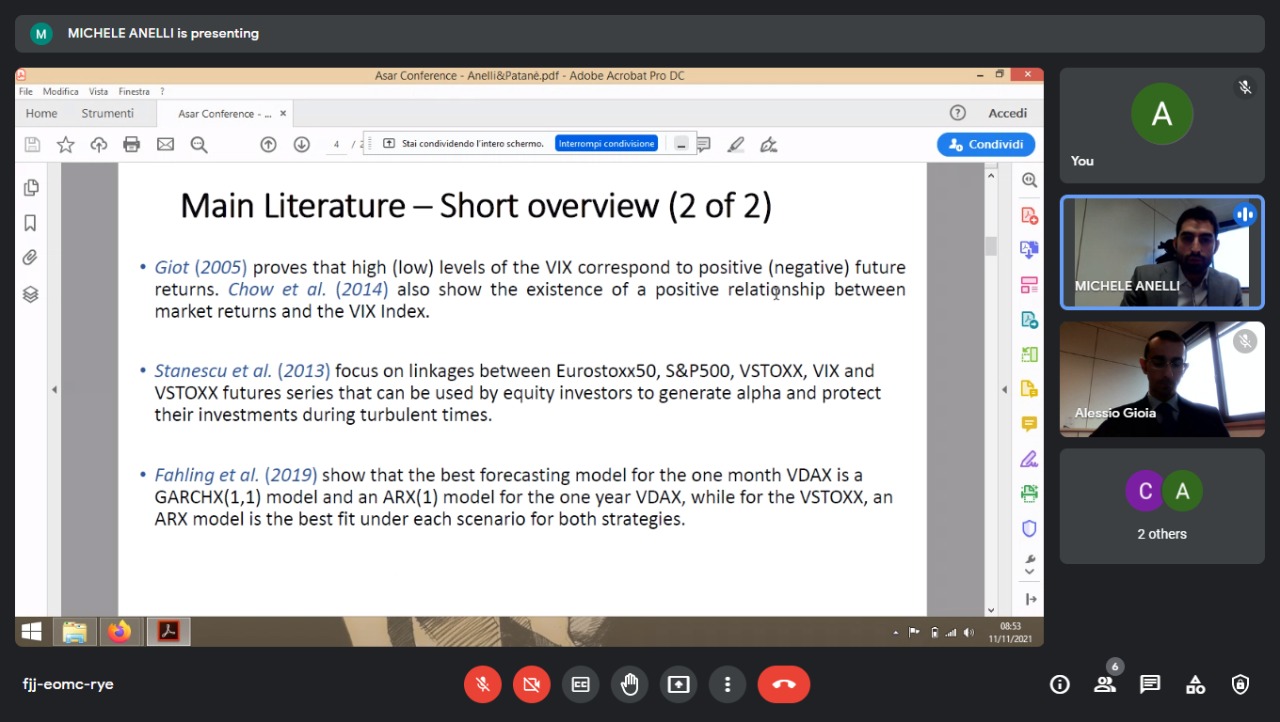Open Meet activities shapes icon

(x=1195, y=684)
